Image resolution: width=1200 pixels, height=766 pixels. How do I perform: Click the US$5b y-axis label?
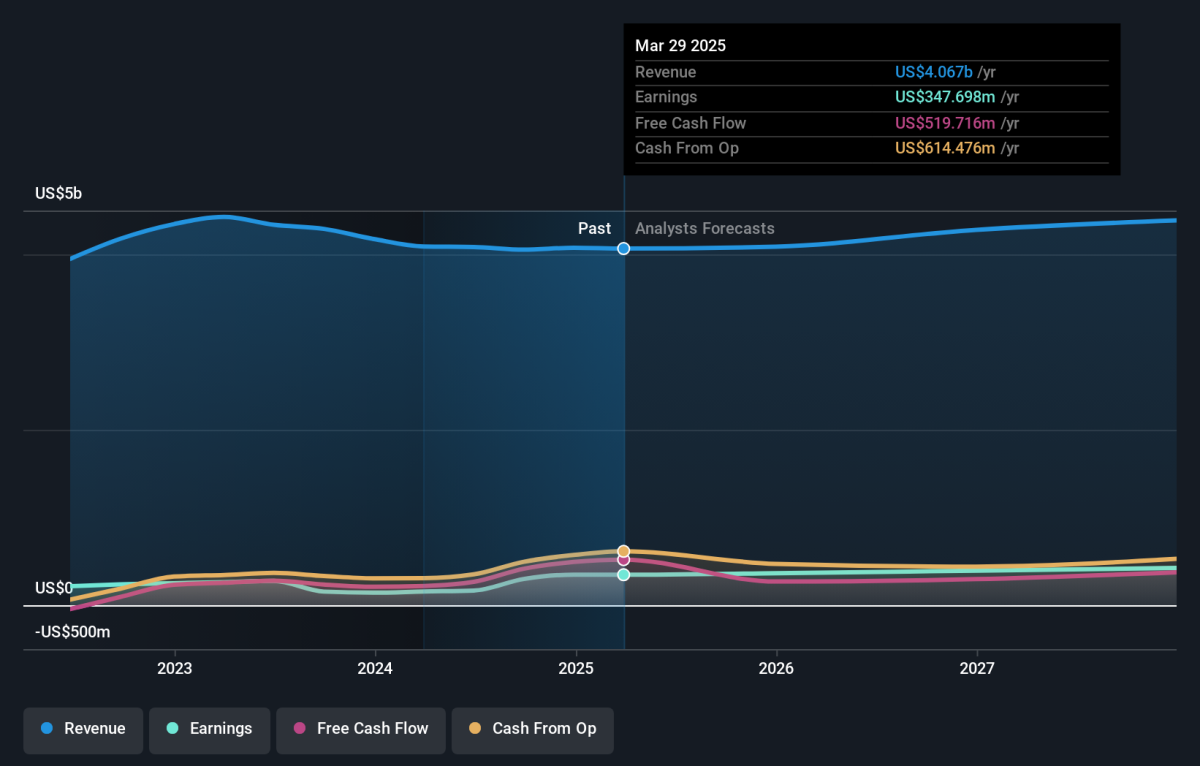pos(58,194)
